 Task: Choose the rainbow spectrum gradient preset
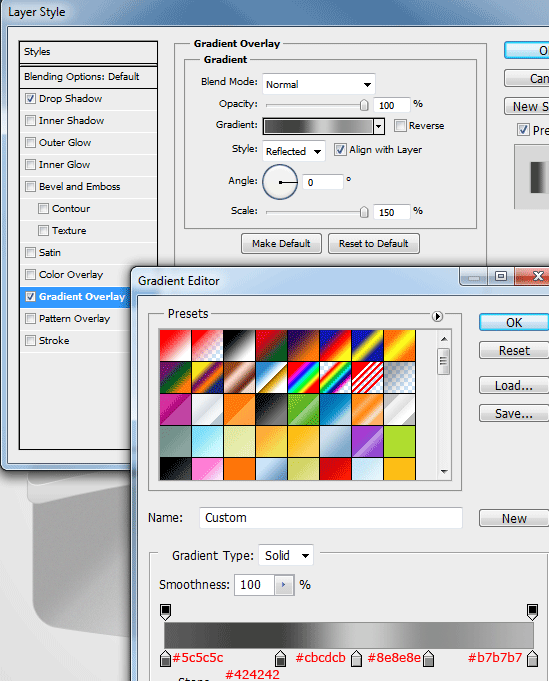(x=303, y=377)
